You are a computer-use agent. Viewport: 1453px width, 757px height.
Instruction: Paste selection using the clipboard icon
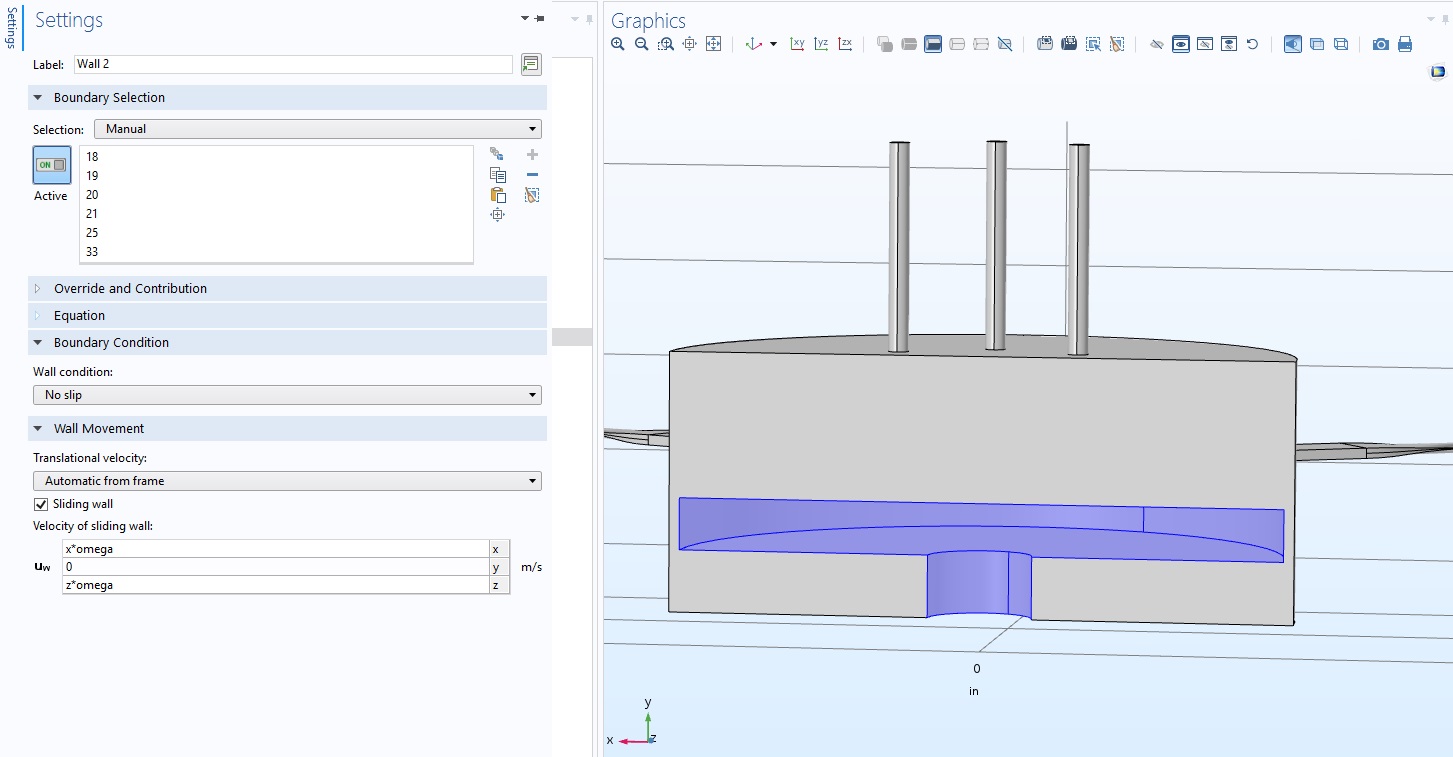click(x=497, y=195)
